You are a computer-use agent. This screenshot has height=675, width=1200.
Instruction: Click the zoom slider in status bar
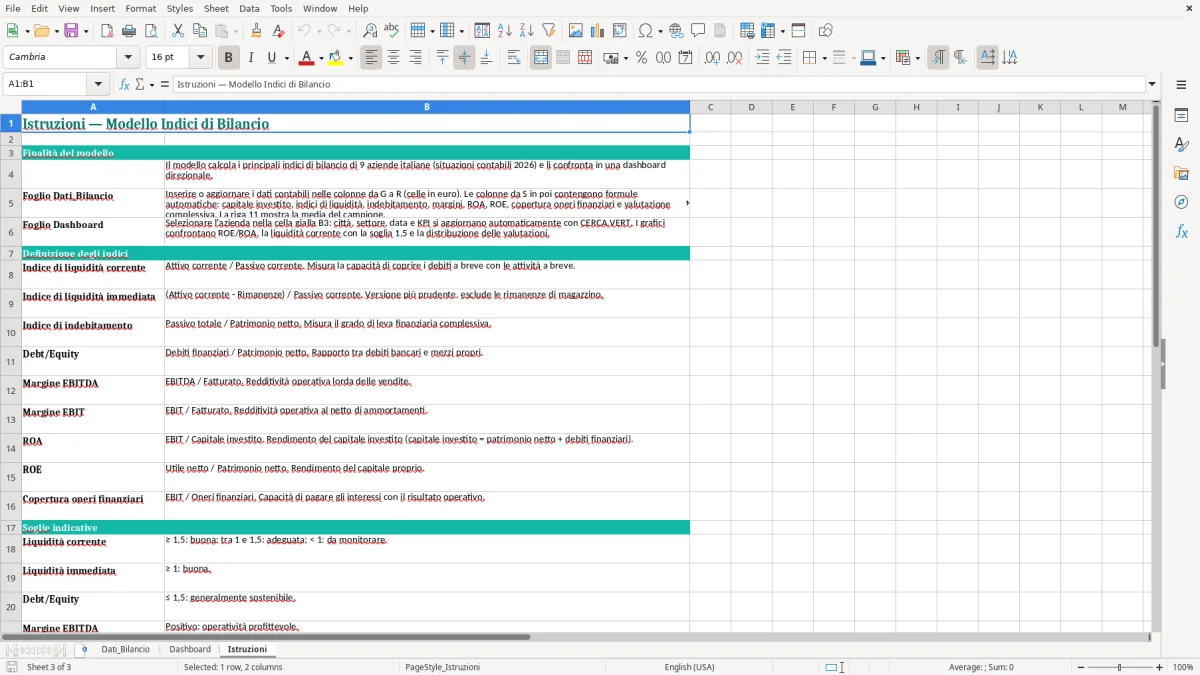click(1119, 667)
